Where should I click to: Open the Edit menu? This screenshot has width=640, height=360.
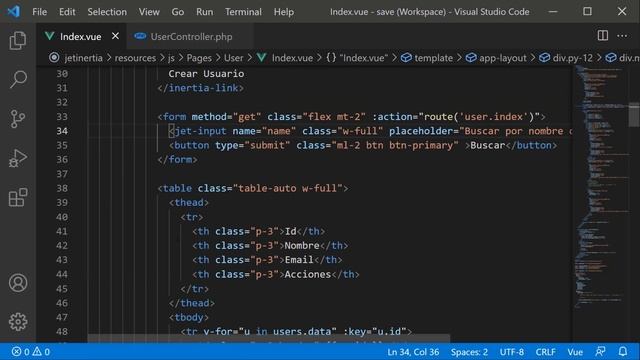[x=67, y=12]
